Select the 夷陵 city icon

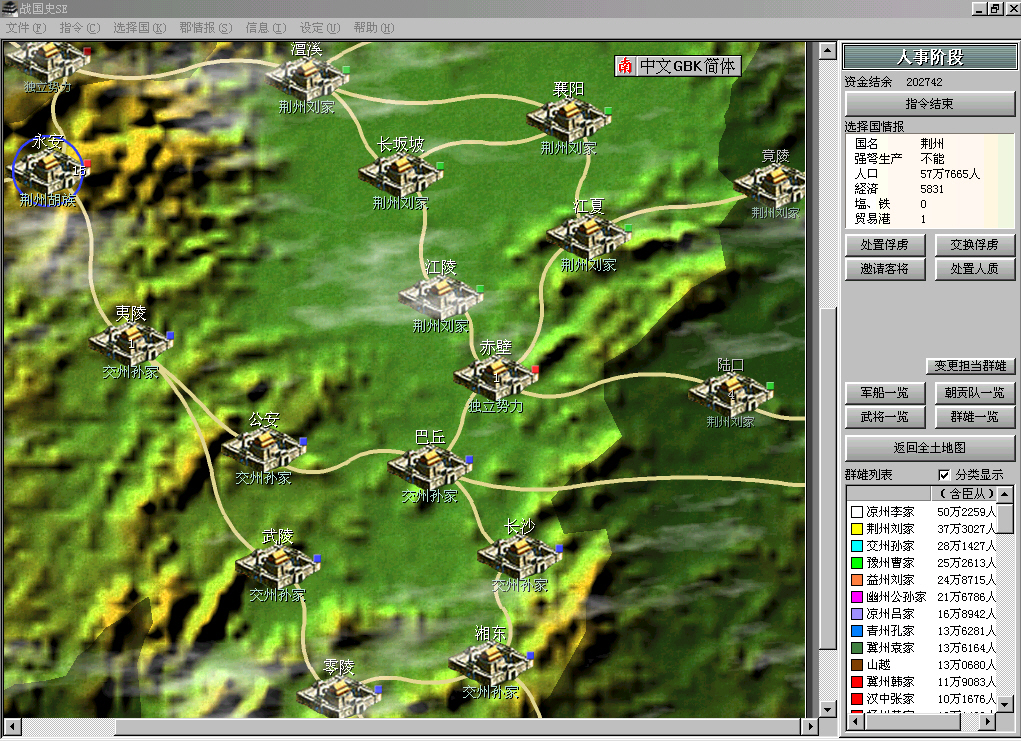coord(131,343)
